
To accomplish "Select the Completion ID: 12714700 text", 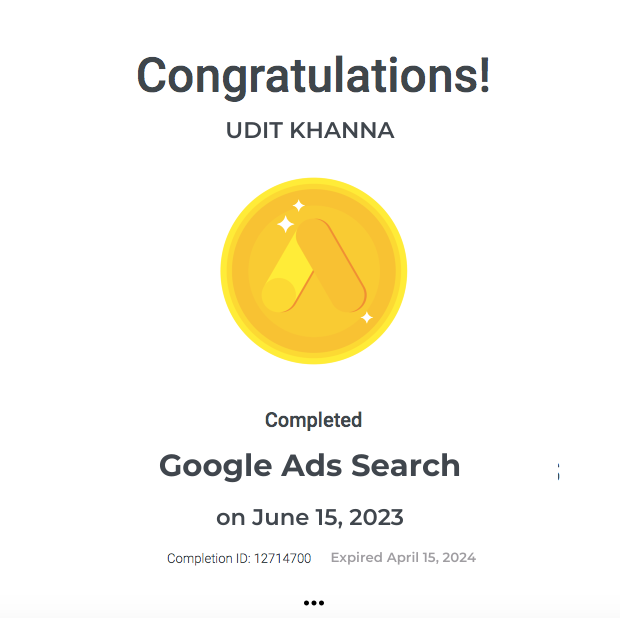I will pyautogui.click(x=239, y=558).
